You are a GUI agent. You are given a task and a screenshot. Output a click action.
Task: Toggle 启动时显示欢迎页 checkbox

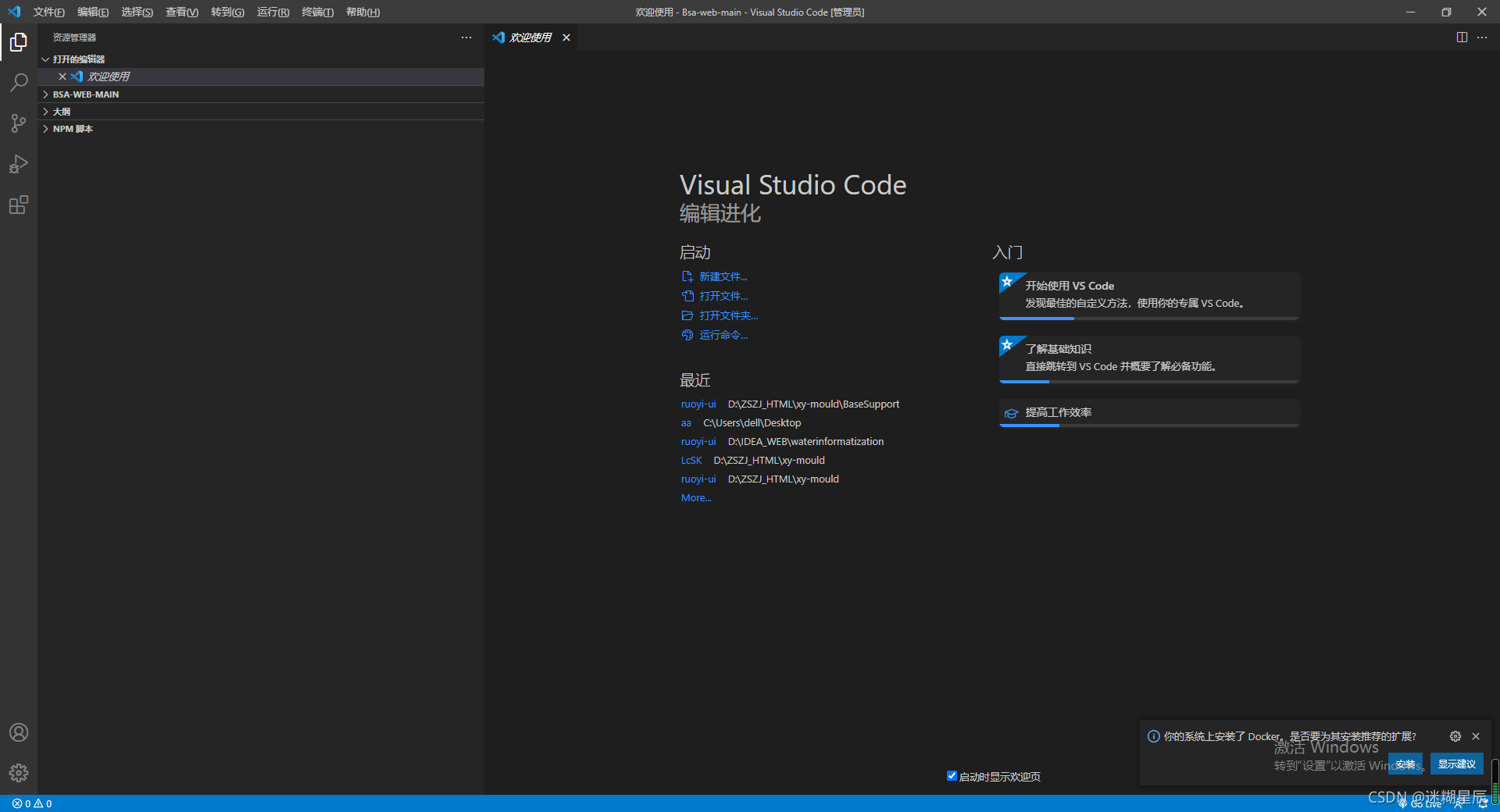[x=952, y=775]
